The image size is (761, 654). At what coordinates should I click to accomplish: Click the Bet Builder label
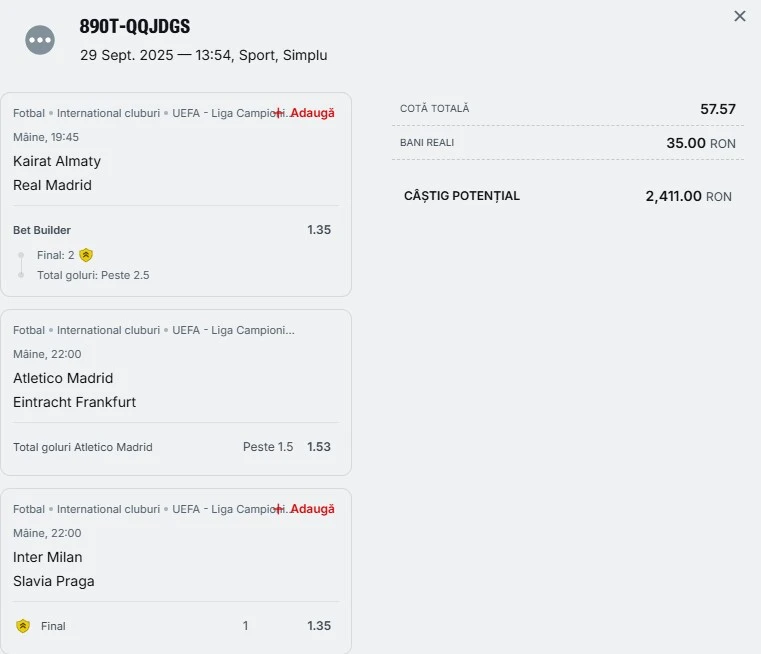click(x=42, y=230)
